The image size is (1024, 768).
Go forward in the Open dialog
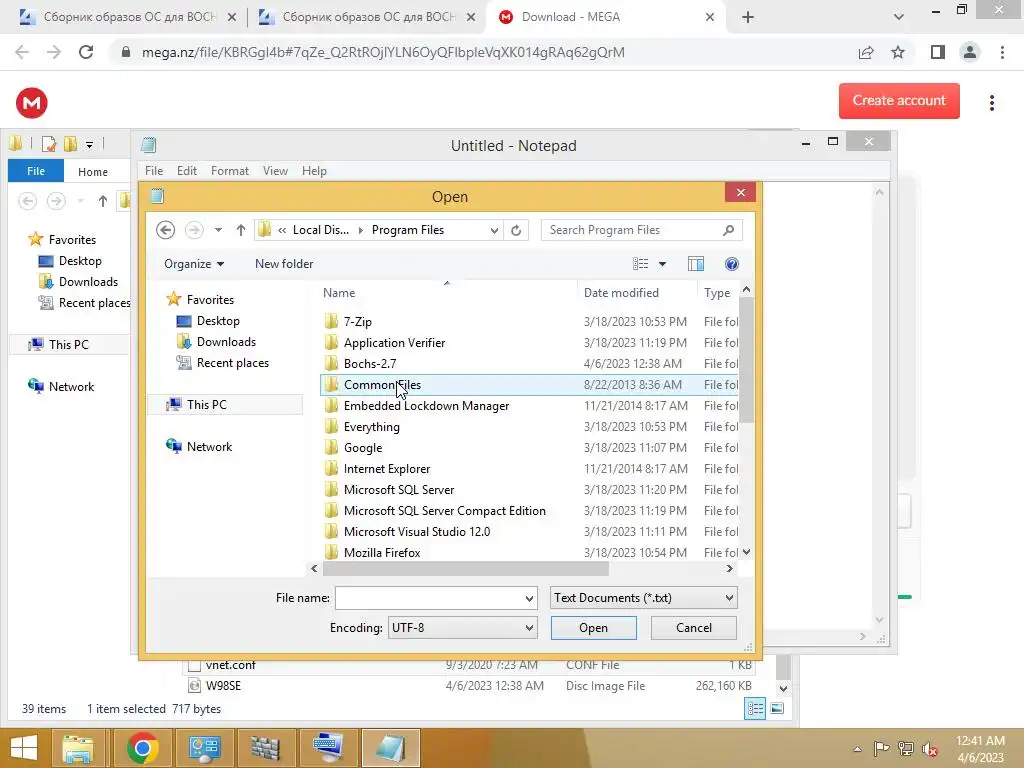tap(194, 230)
